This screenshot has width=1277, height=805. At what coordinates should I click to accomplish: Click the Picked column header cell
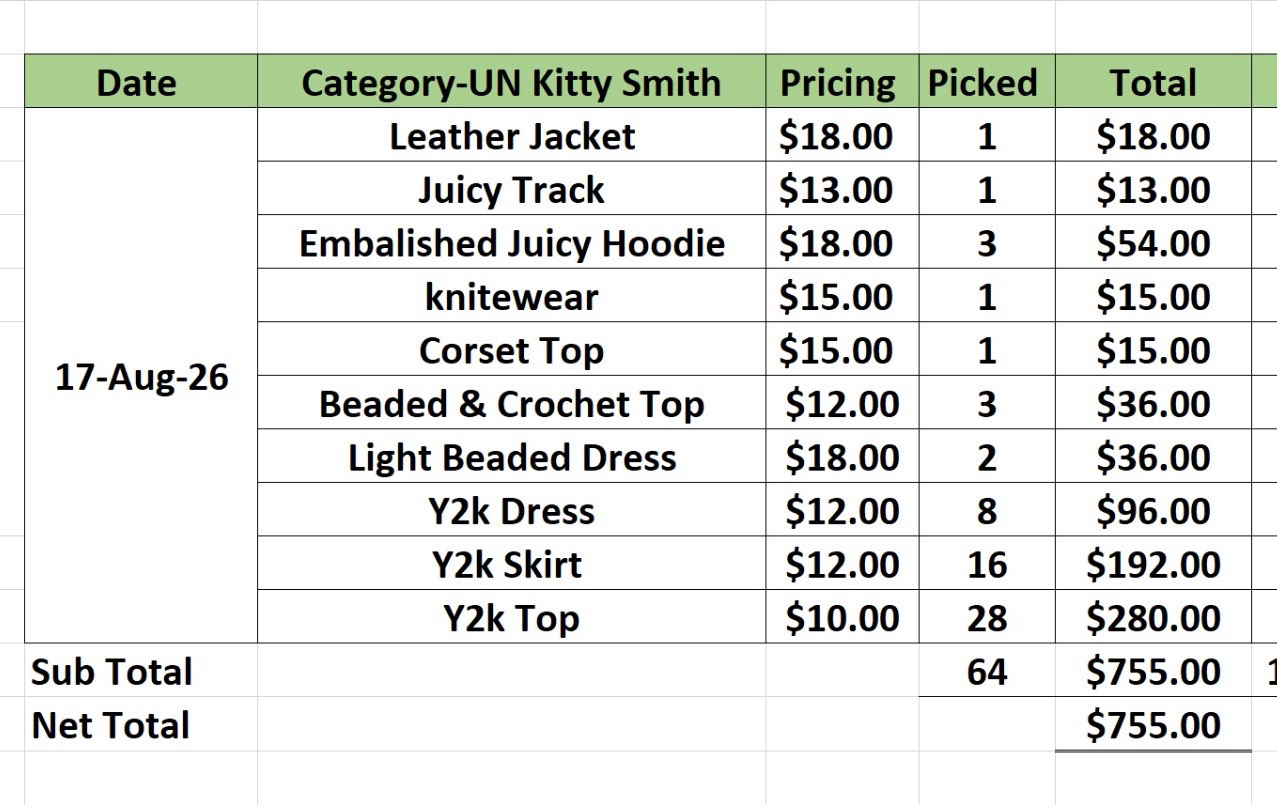click(x=986, y=81)
